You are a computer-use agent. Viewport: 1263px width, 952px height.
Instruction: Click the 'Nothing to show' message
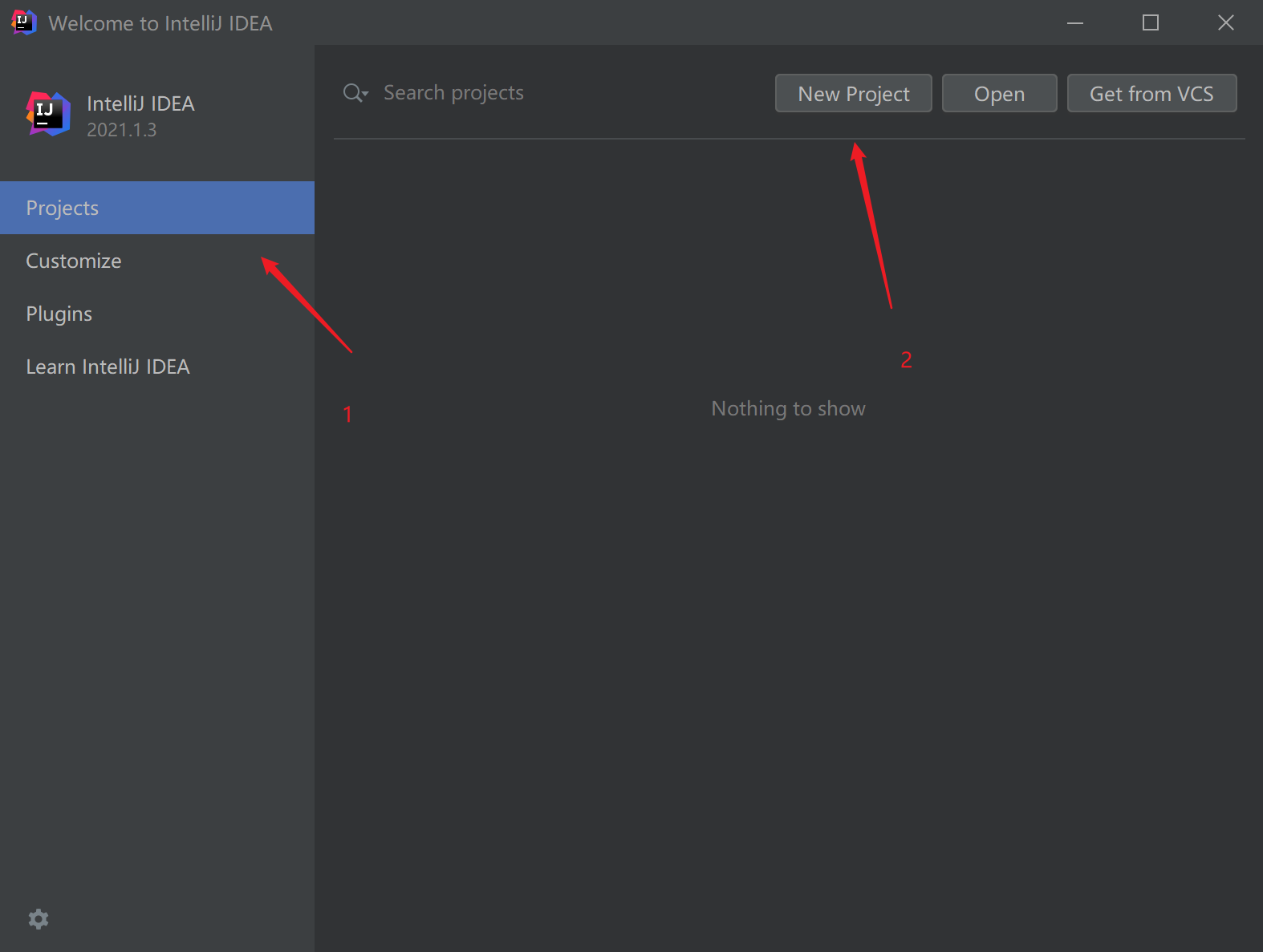pos(789,409)
